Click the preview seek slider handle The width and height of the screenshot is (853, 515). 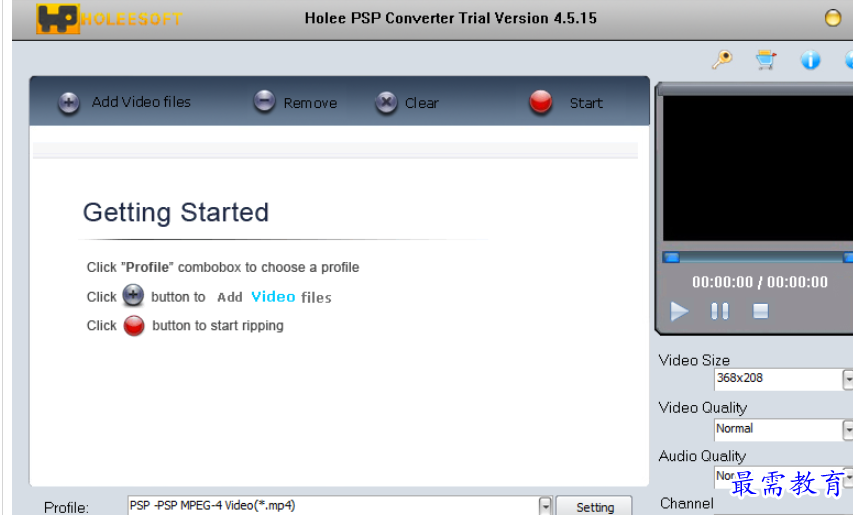pyautogui.click(x=671, y=257)
